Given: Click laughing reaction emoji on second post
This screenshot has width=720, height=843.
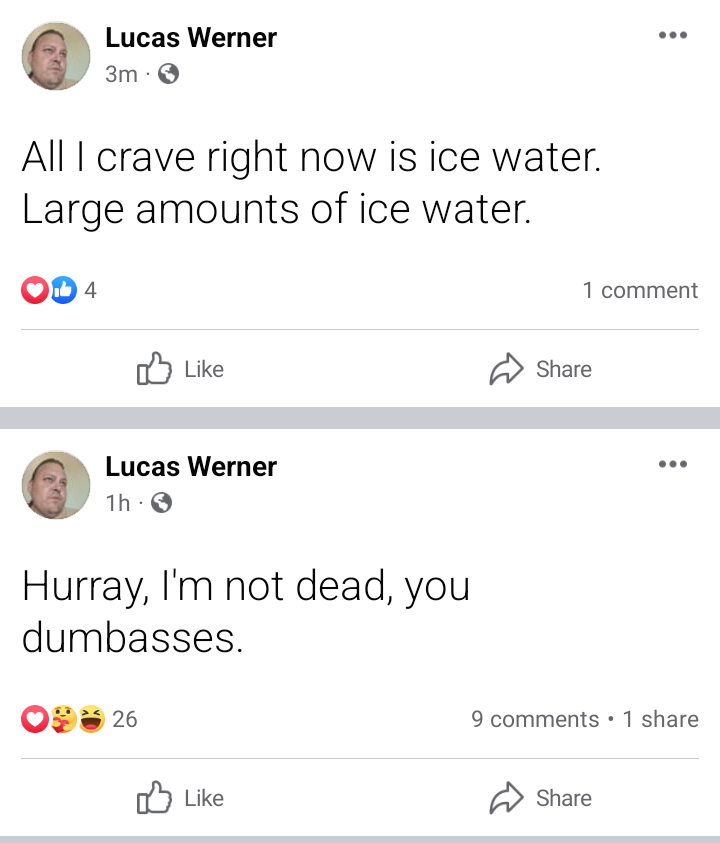Looking at the screenshot, I should pyautogui.click(x=92, y=719).
